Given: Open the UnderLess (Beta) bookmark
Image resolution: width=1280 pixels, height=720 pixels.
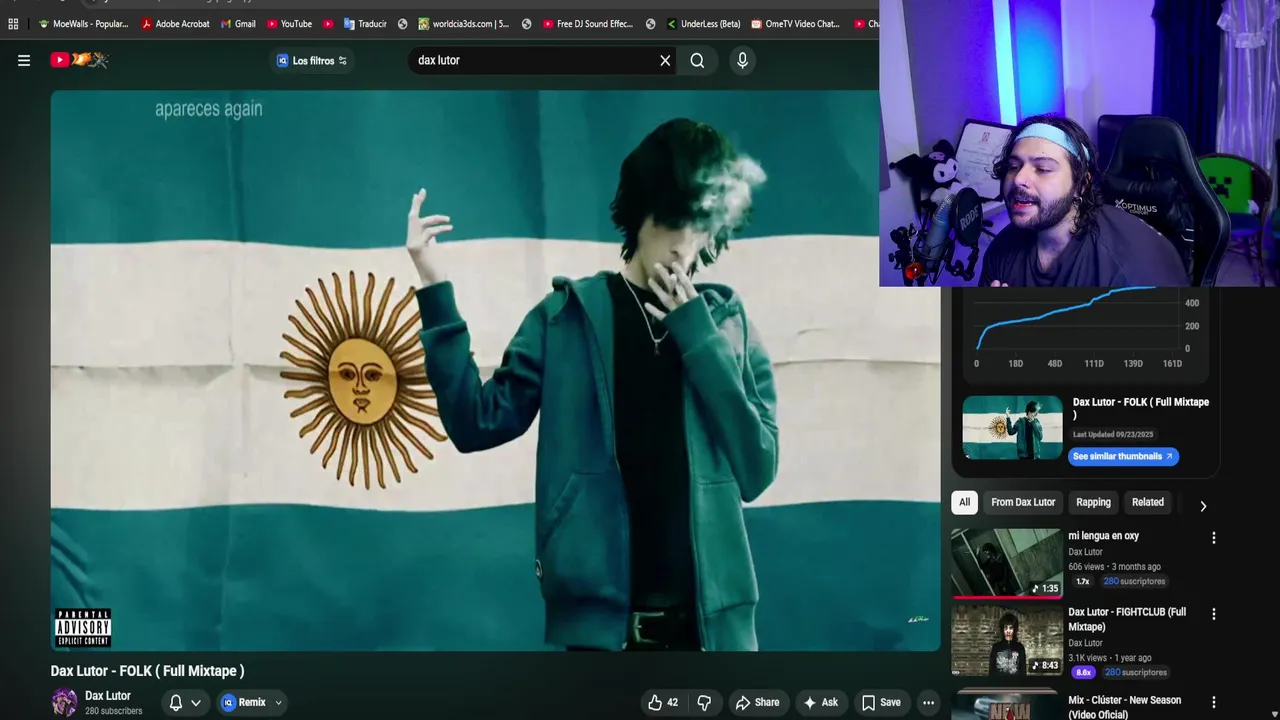Looking at the screenshot, I should tap(703, 24).
